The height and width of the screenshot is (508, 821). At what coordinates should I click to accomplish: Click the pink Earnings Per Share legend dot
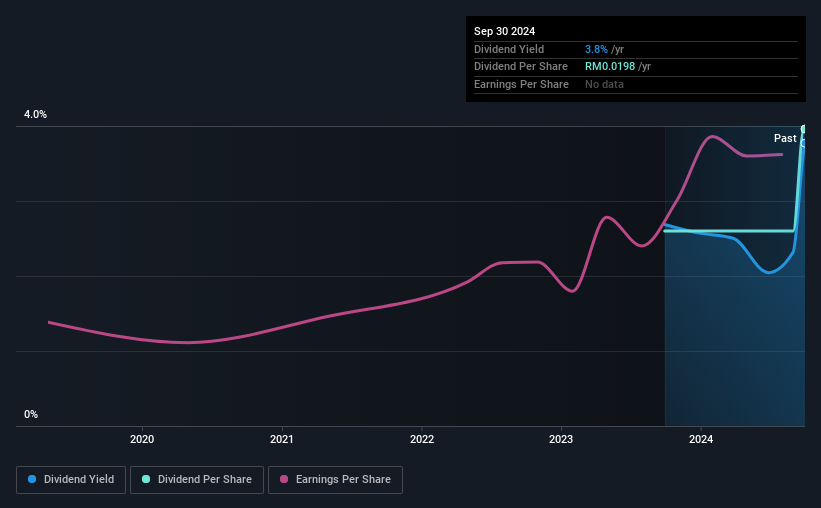point(284,479)
